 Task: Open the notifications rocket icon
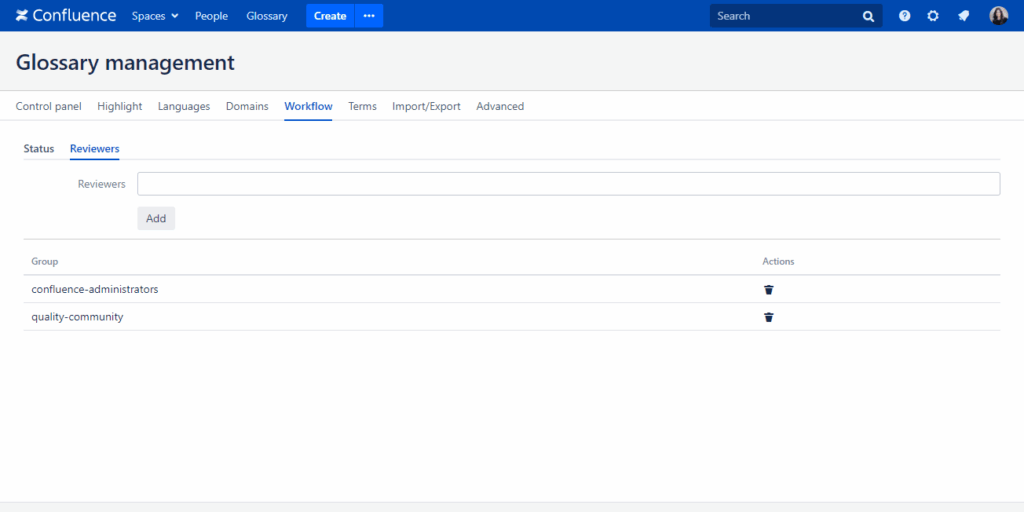click(x=963, y=16)
